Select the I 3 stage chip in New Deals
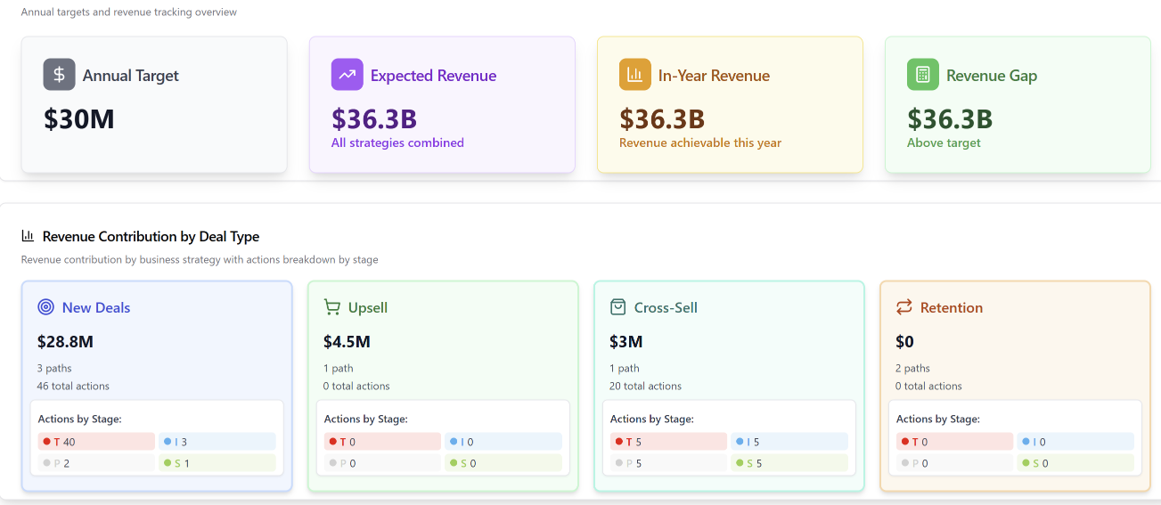The image size is (1161, 505). (217, 442)
